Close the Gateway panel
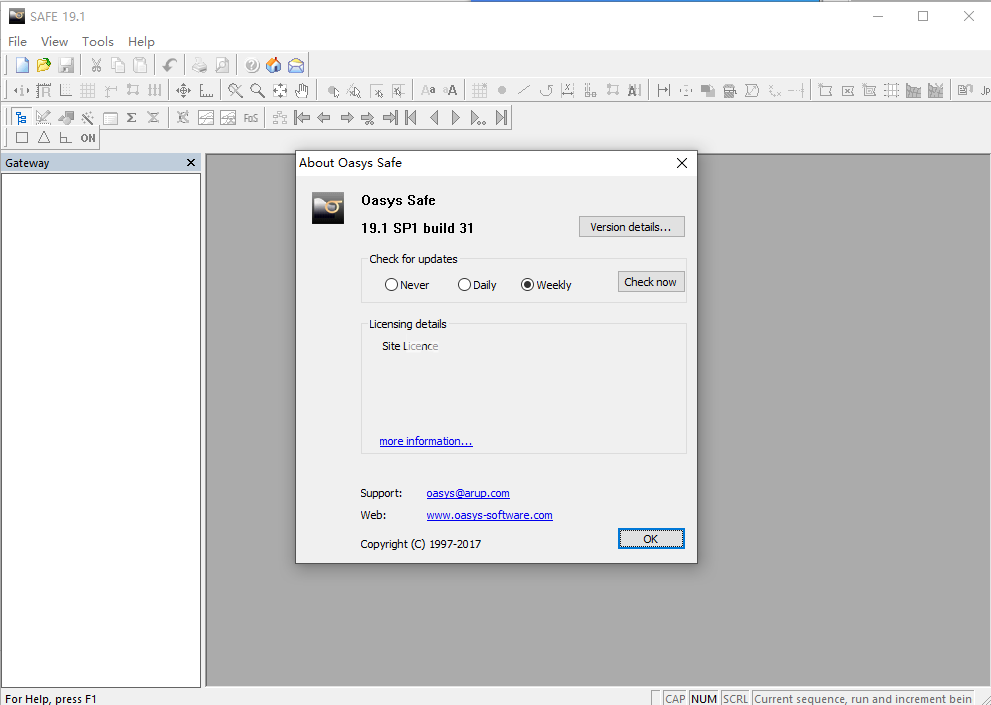Viewport: 991px width, 705px height. [191, 163]
